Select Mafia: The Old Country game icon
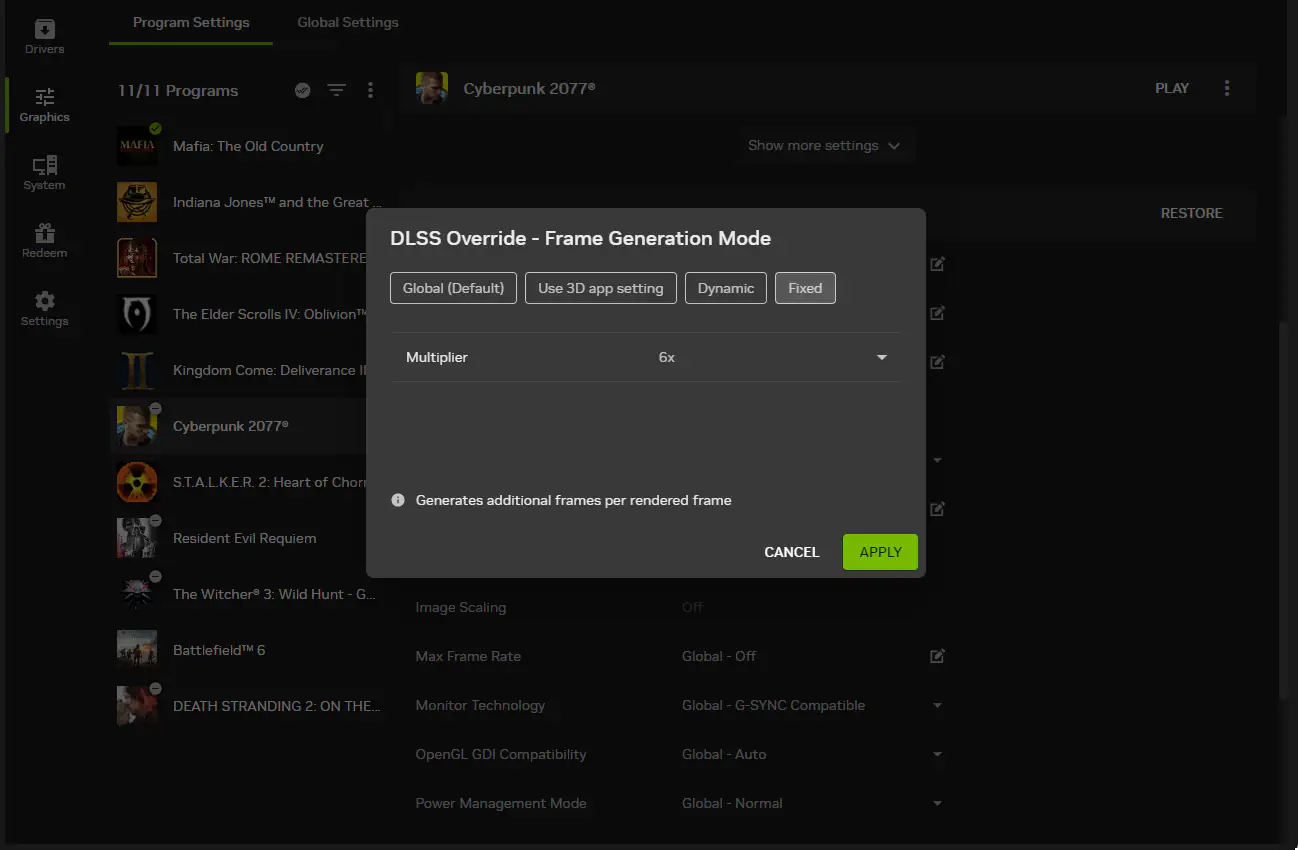Screen dimensions: 1298x850 (x=137, y=146)
